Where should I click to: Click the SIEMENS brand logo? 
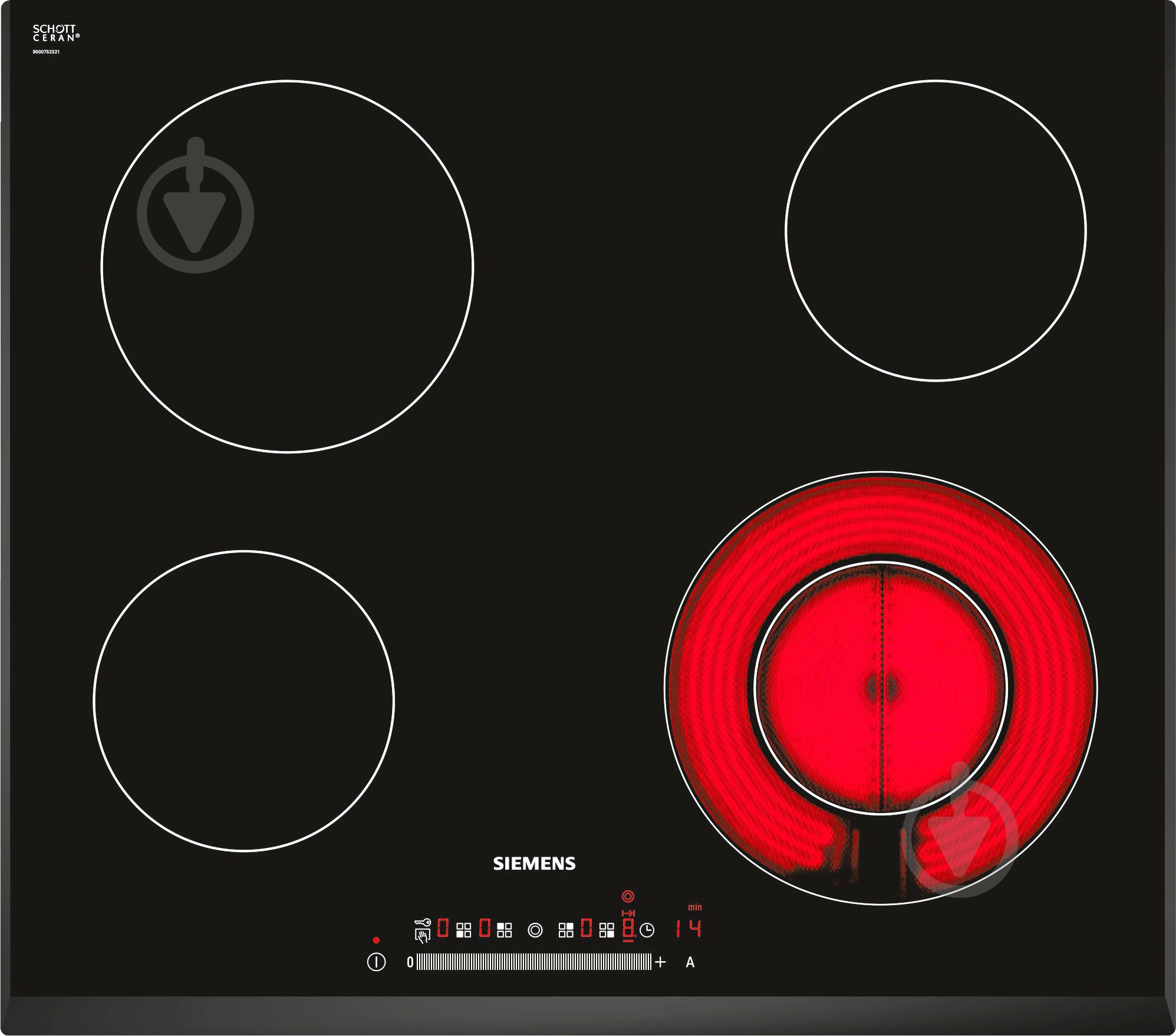coord(534,864)
